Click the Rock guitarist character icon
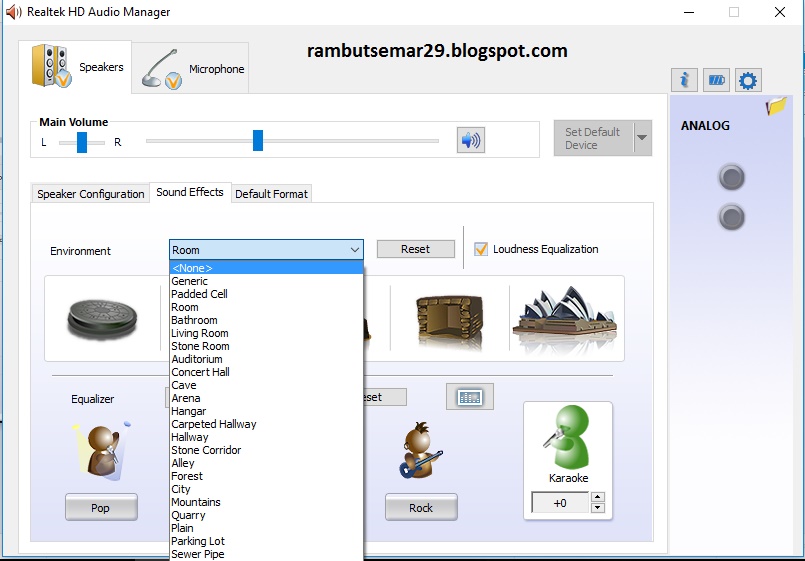805x561 pixels. point(420,451)
